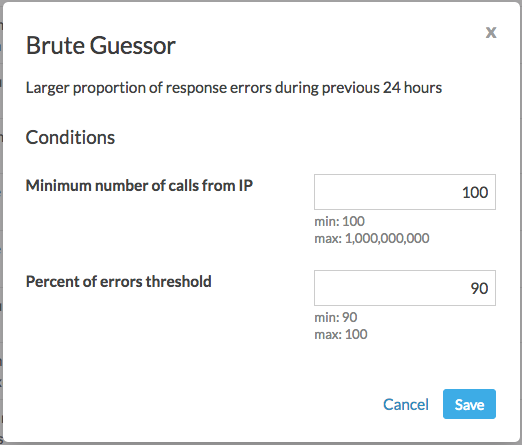Click the 'max: 100' hint under the threshold field

[x=341, y=334]
